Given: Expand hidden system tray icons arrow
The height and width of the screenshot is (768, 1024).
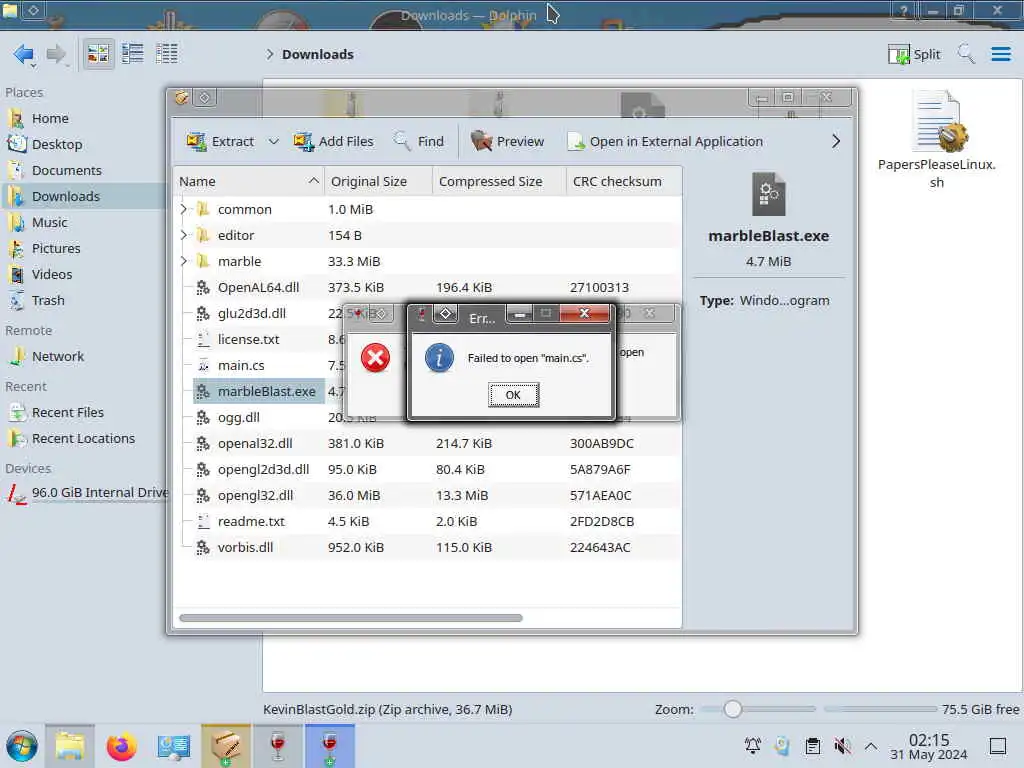Looking at the screenshot, I should (871, 746).
